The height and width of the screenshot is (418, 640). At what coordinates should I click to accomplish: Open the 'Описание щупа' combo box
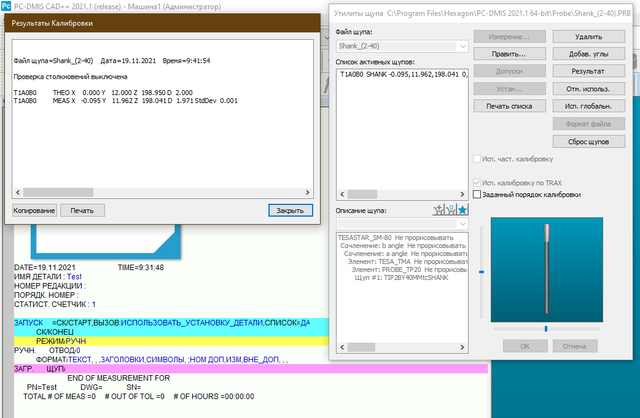(x=402, y=224)
